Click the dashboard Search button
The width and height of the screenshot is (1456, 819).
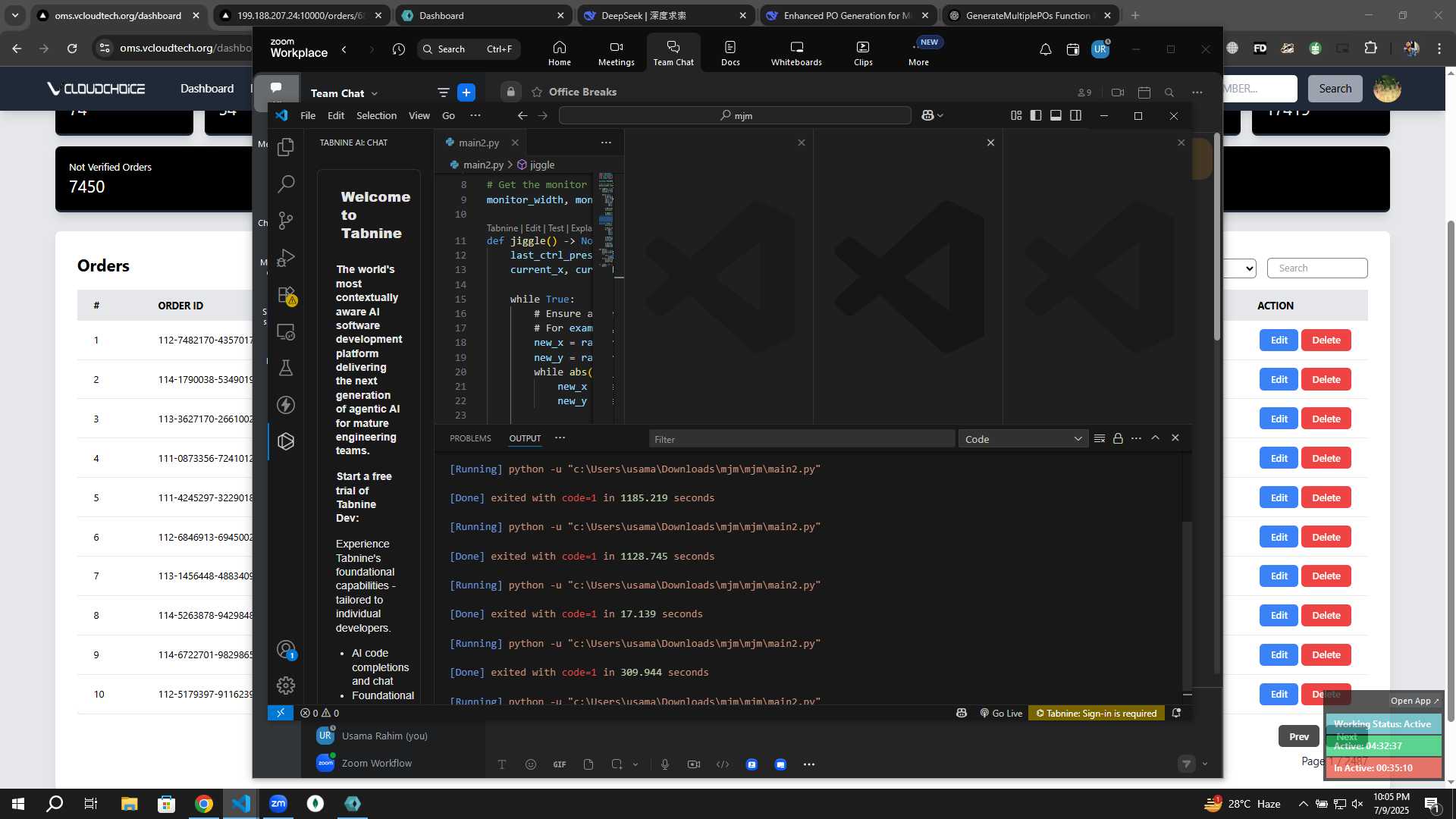coord(1335,89)
